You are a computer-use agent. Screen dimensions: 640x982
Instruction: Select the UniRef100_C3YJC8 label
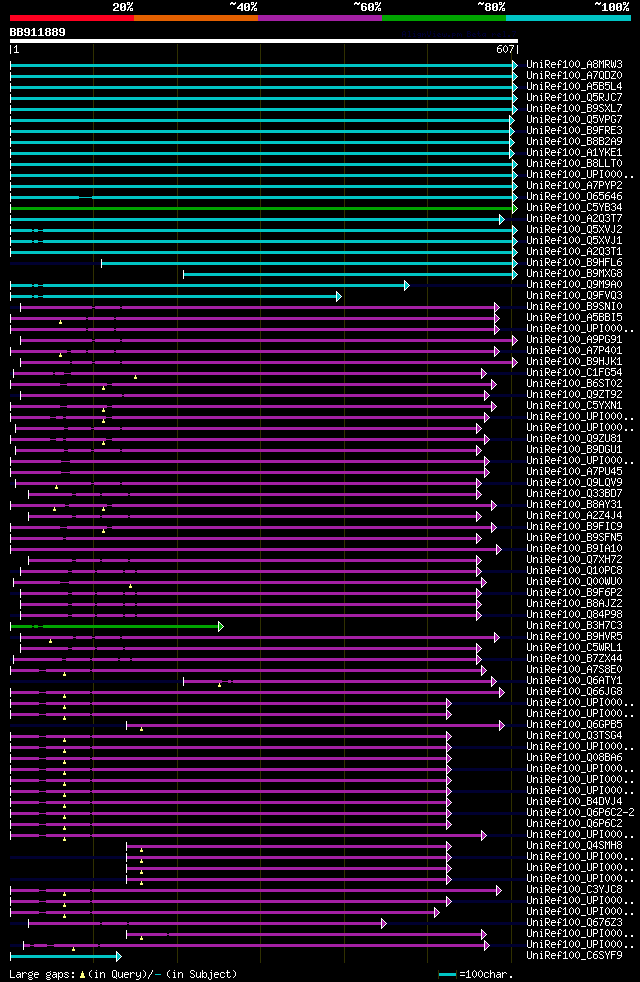tap(574, 890)
